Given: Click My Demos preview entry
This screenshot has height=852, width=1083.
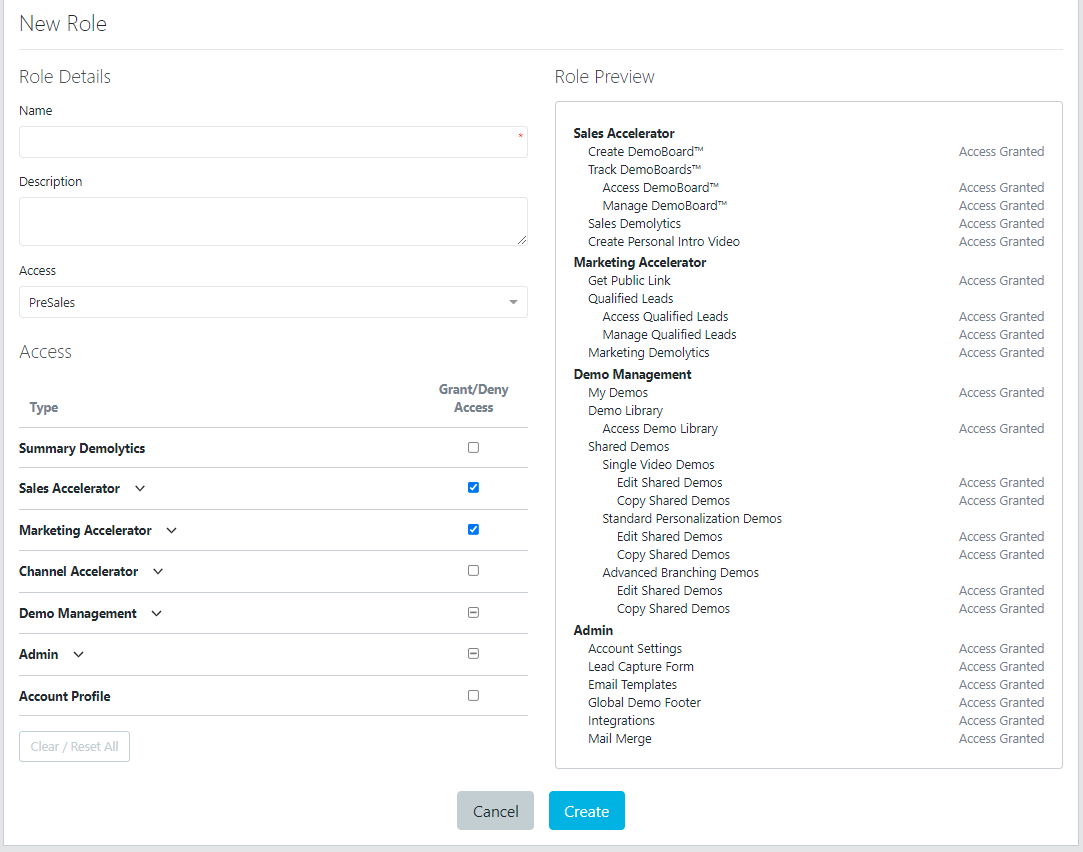Looking at the screenshot, I should [x=618, y=392].
